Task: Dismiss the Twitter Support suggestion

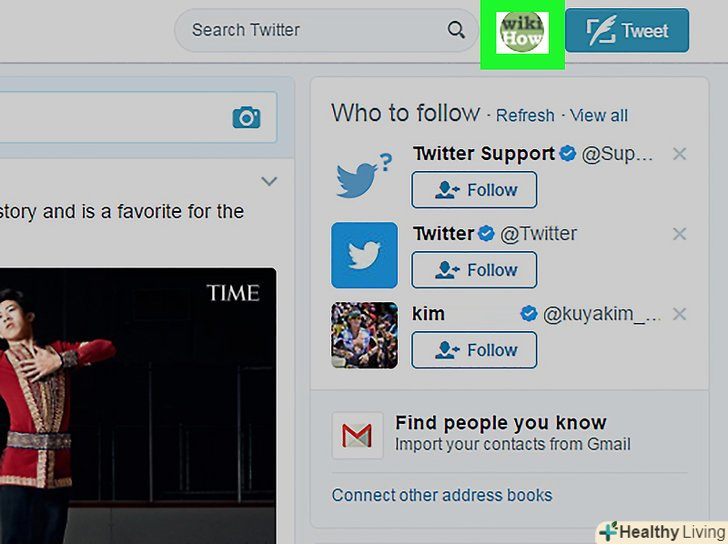Action: (x=679, y=154)
